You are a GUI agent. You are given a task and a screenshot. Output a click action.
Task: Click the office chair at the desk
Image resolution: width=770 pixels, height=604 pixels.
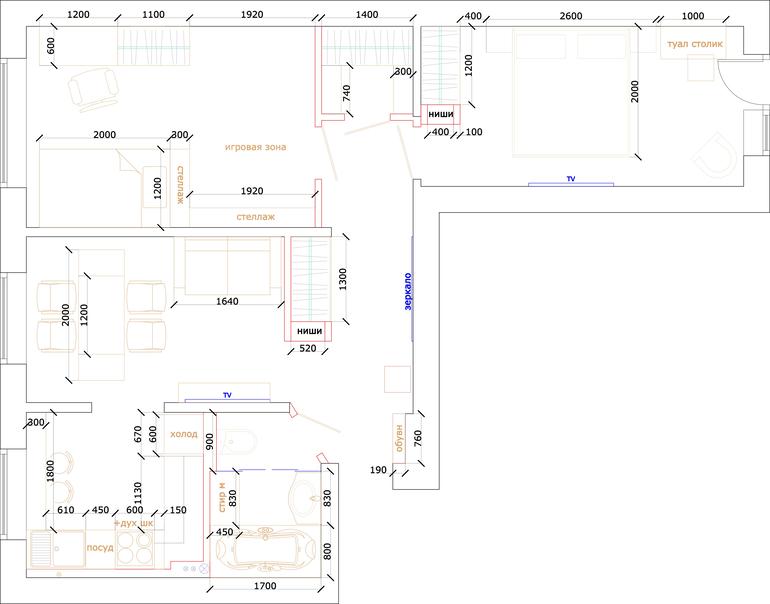(92, 89)
